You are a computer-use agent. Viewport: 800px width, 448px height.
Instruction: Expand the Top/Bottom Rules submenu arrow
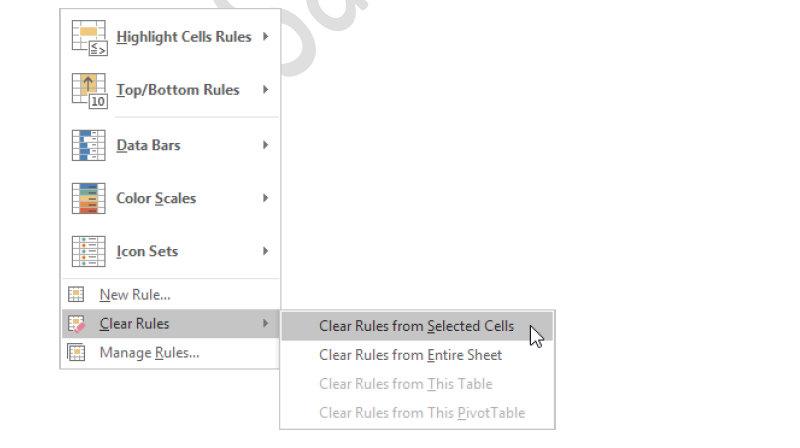point(266,90)
